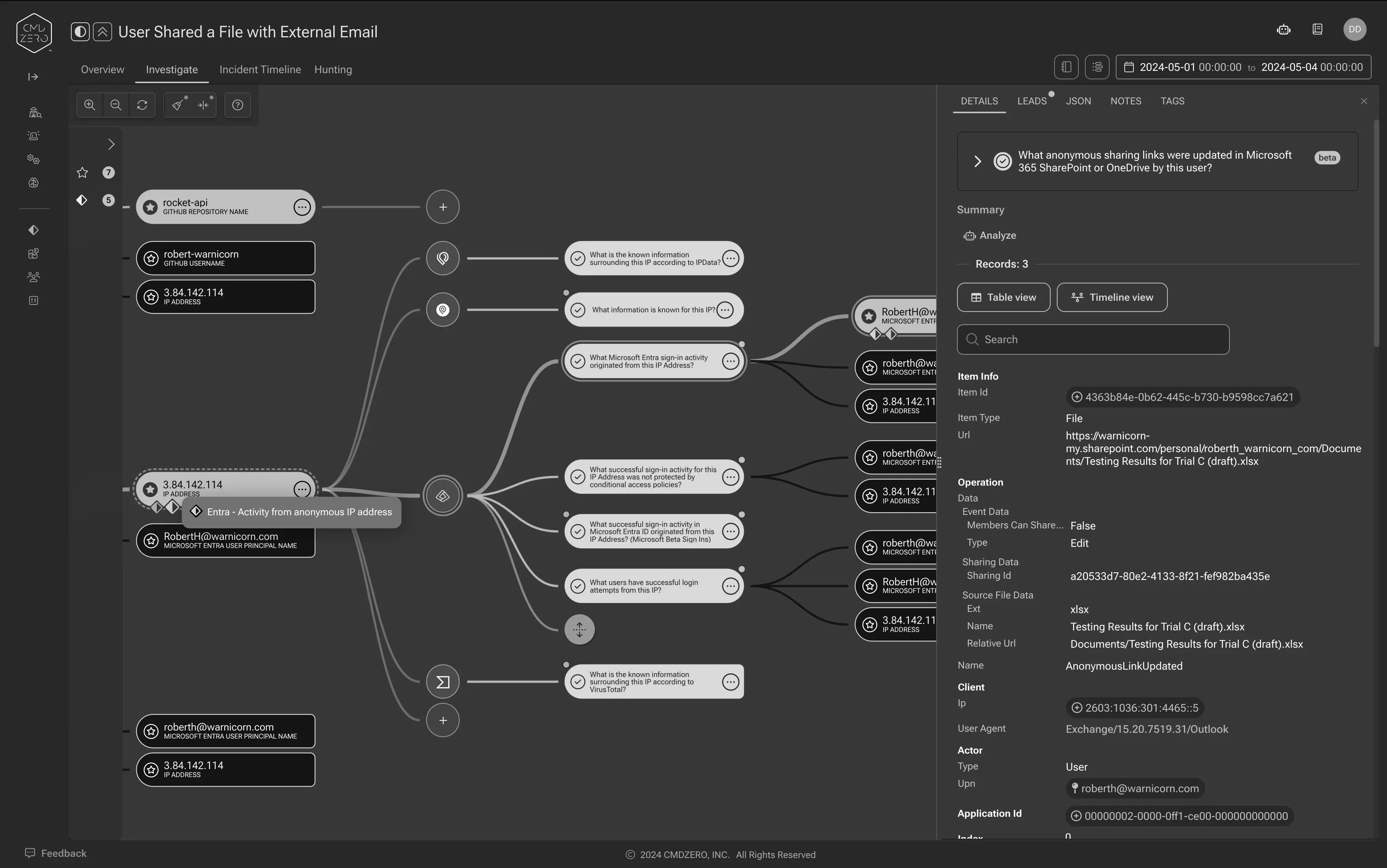1387x868 pixels.
Task: Click the load more arrow circle
Action: click(x=579, y=629)
